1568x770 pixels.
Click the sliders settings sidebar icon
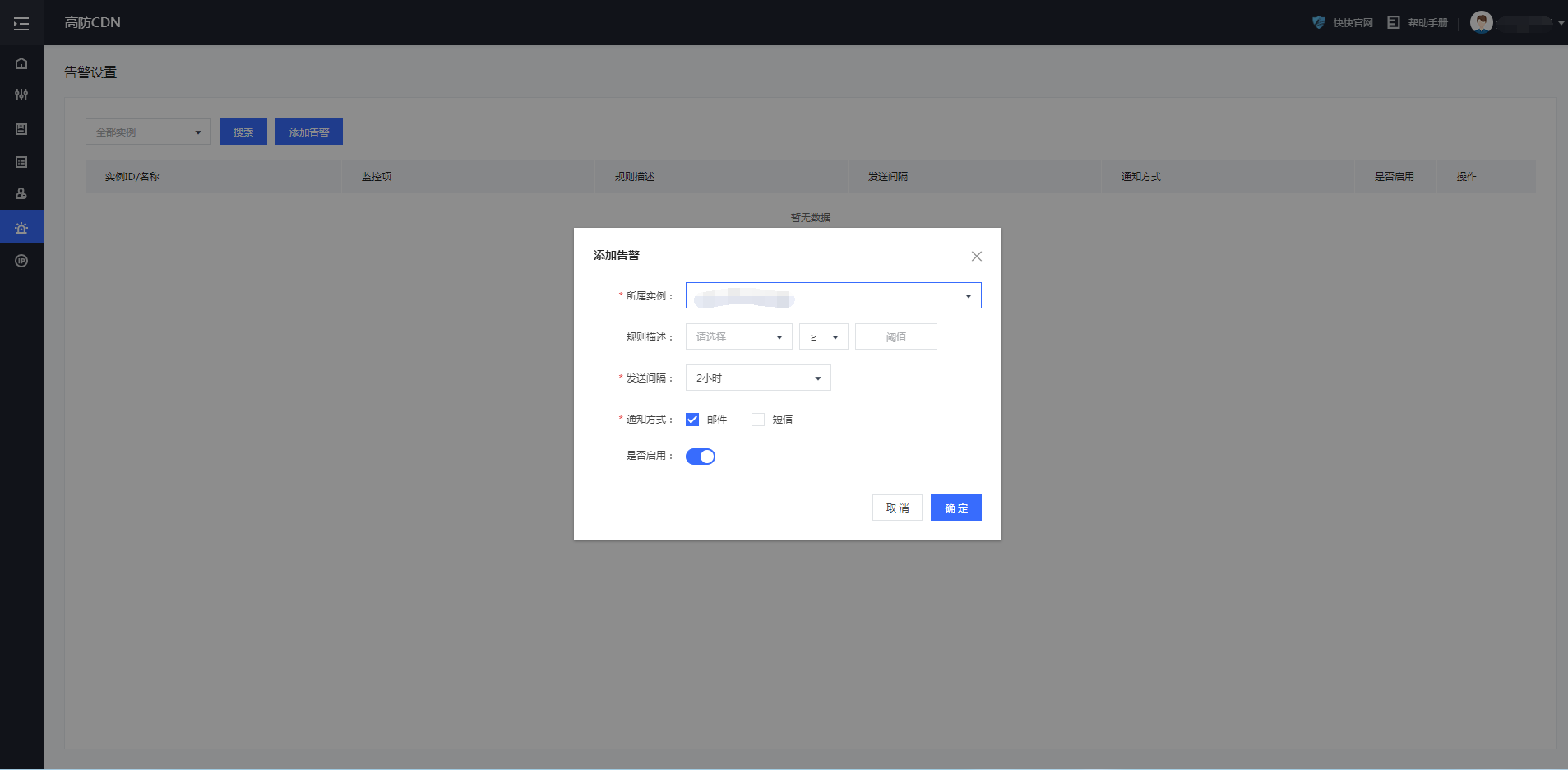coord(21,95)
